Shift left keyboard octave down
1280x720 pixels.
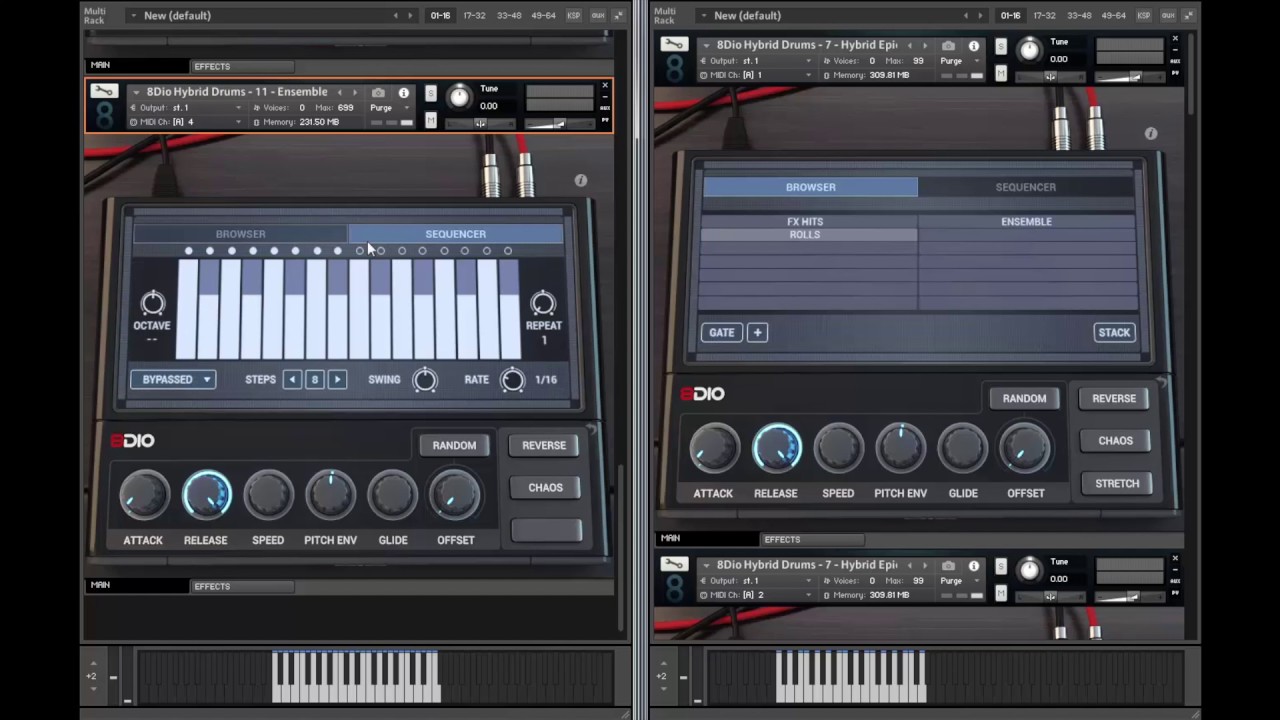(92, 689)
